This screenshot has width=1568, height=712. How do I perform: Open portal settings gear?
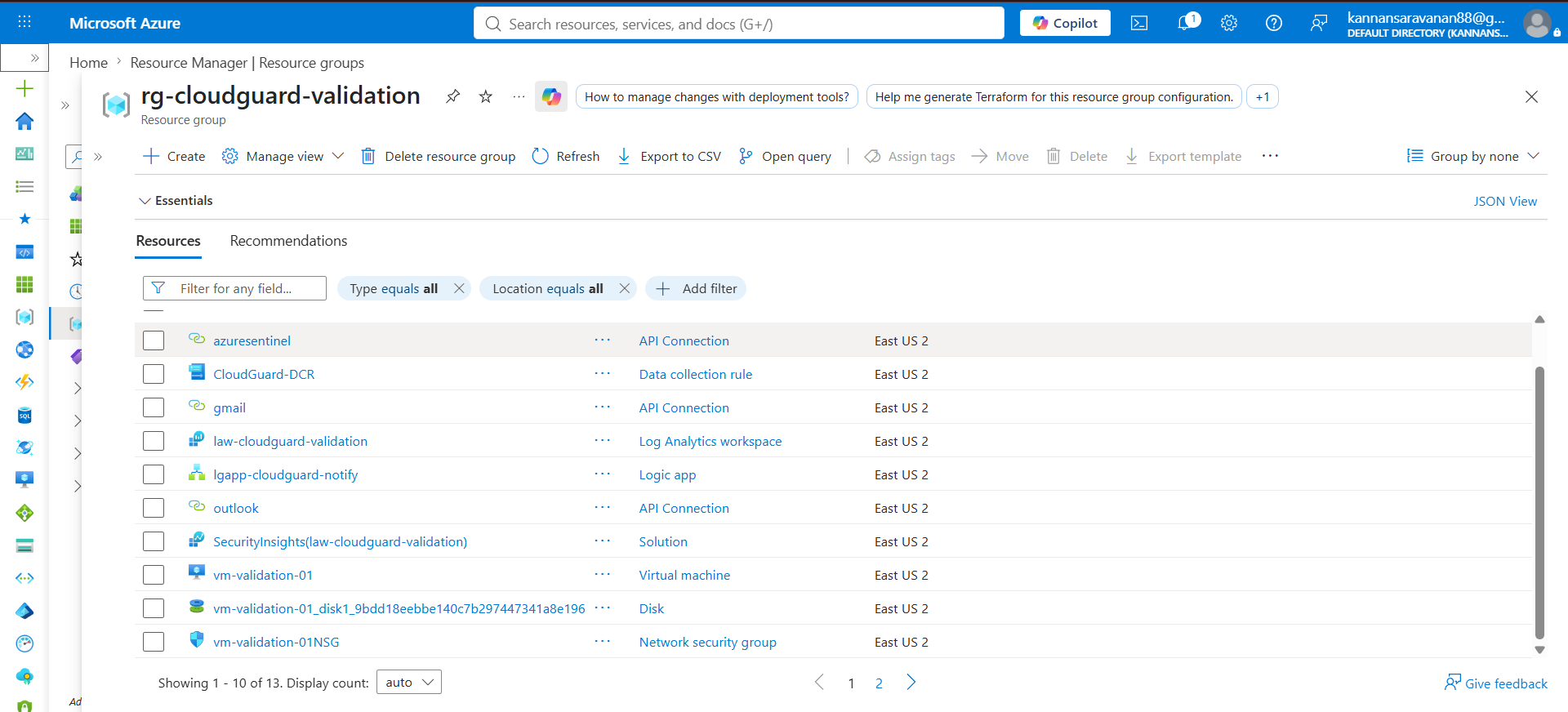point(1229,24)
